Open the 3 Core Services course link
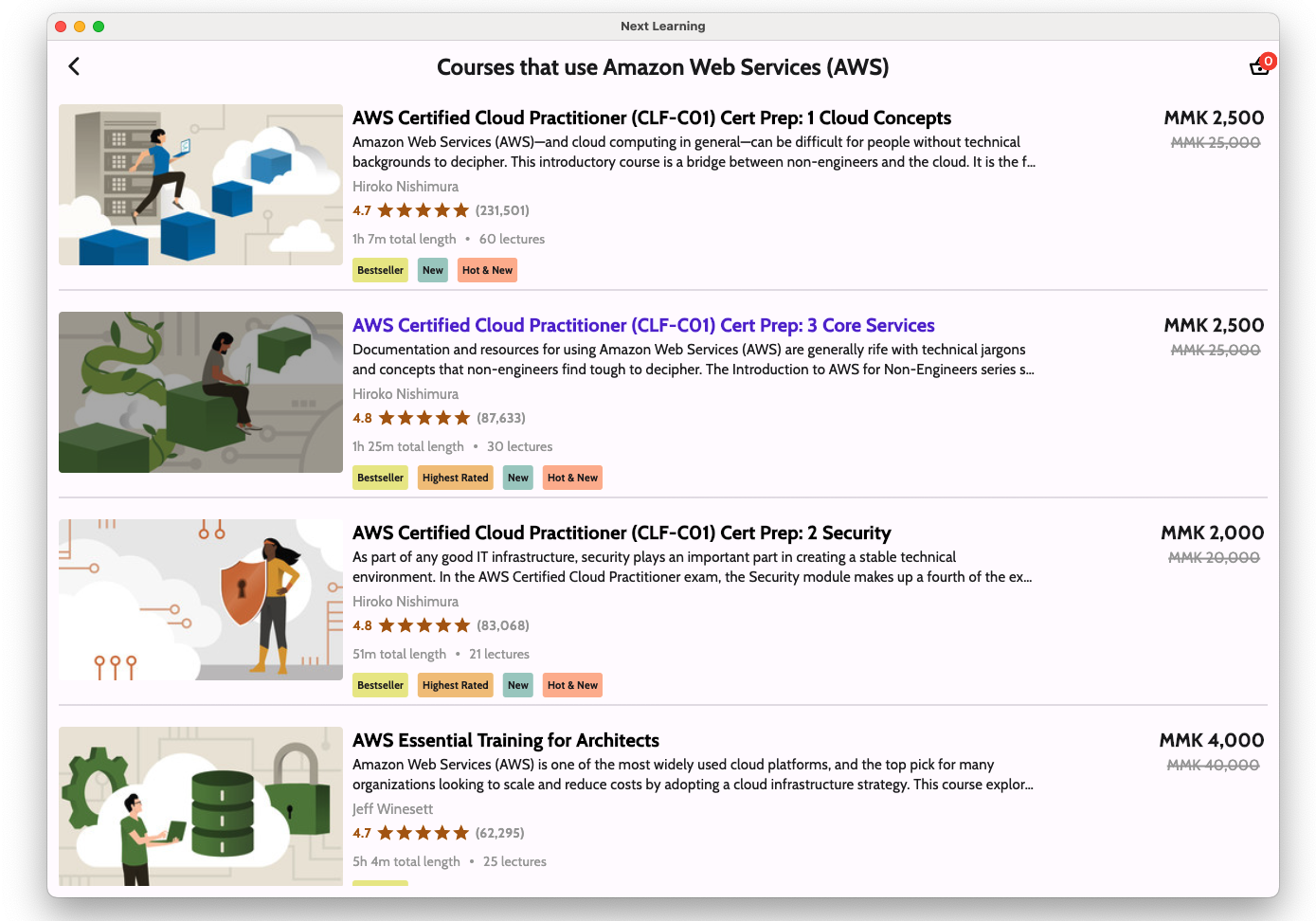Viewport: 1316px width, 921px height. tap(643, 325)
